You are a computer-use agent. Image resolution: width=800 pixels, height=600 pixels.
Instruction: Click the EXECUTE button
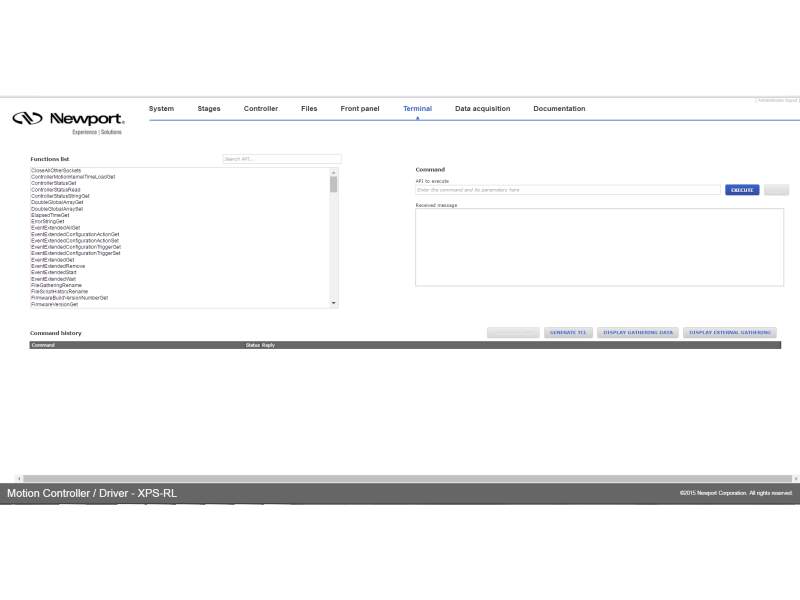coord(741,189)
